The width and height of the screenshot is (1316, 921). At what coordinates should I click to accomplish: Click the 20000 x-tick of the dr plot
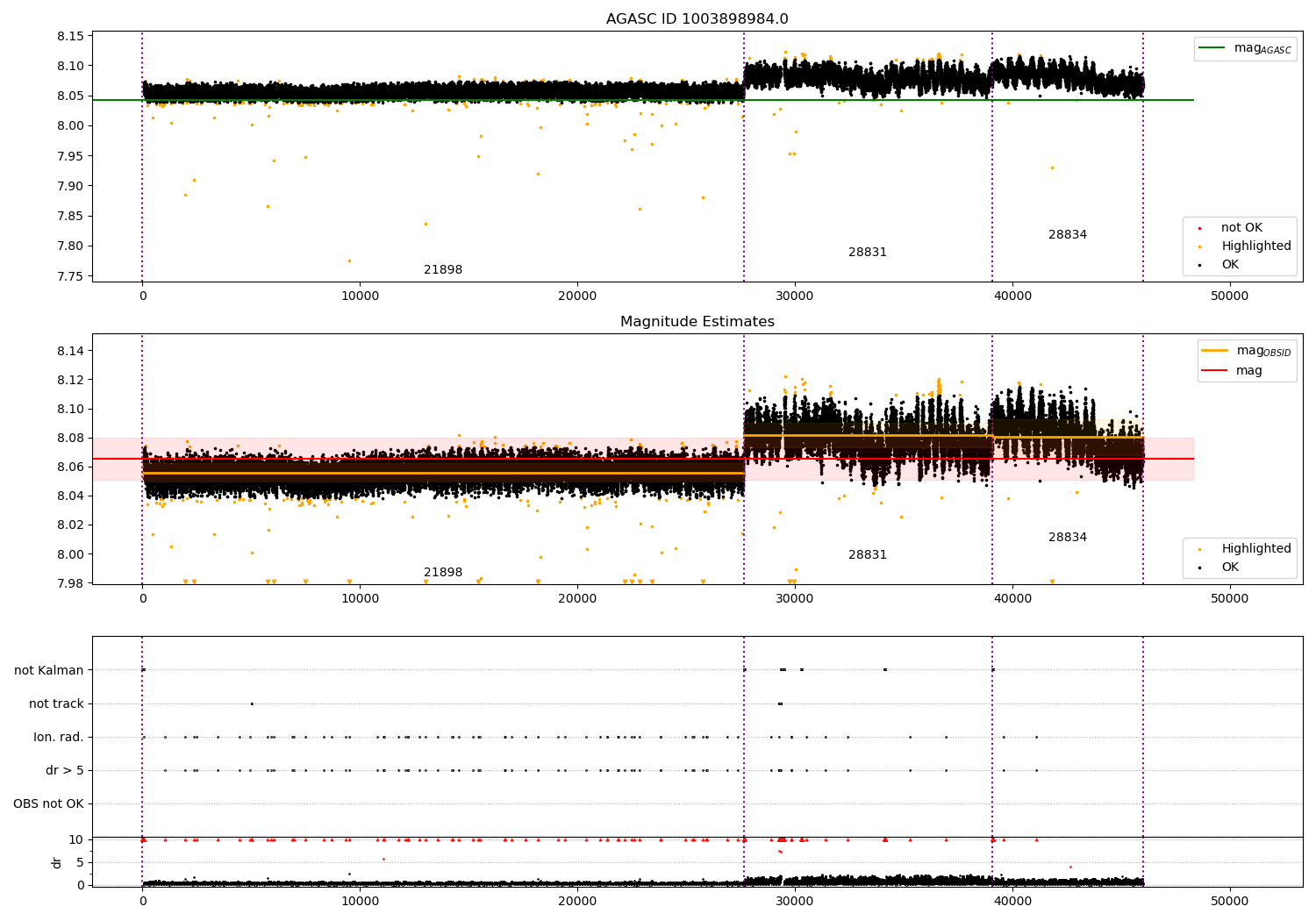[x=577, y=901]
